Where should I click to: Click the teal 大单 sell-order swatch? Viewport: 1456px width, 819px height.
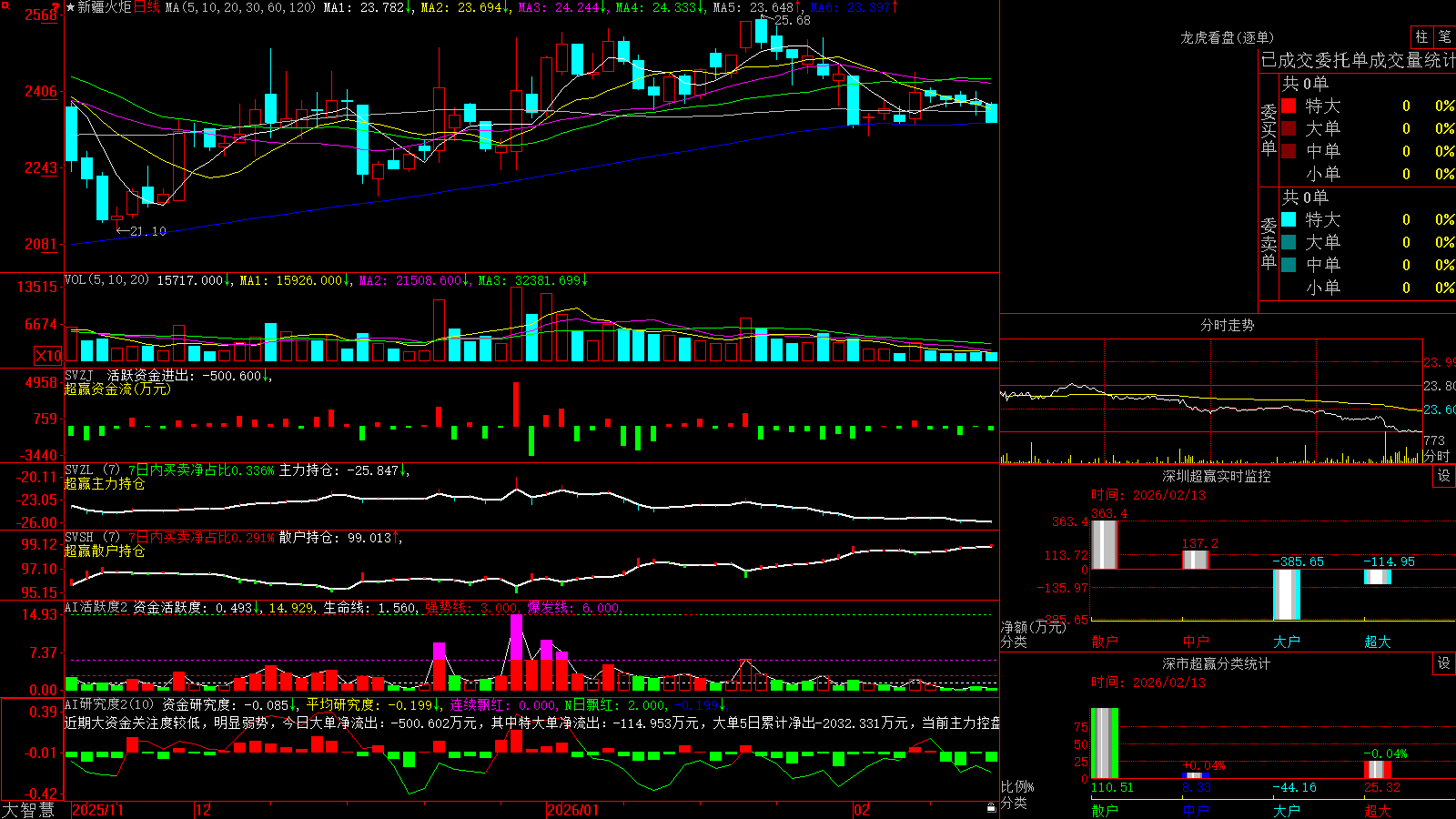pyautogui.click(x=1289, y=242)
